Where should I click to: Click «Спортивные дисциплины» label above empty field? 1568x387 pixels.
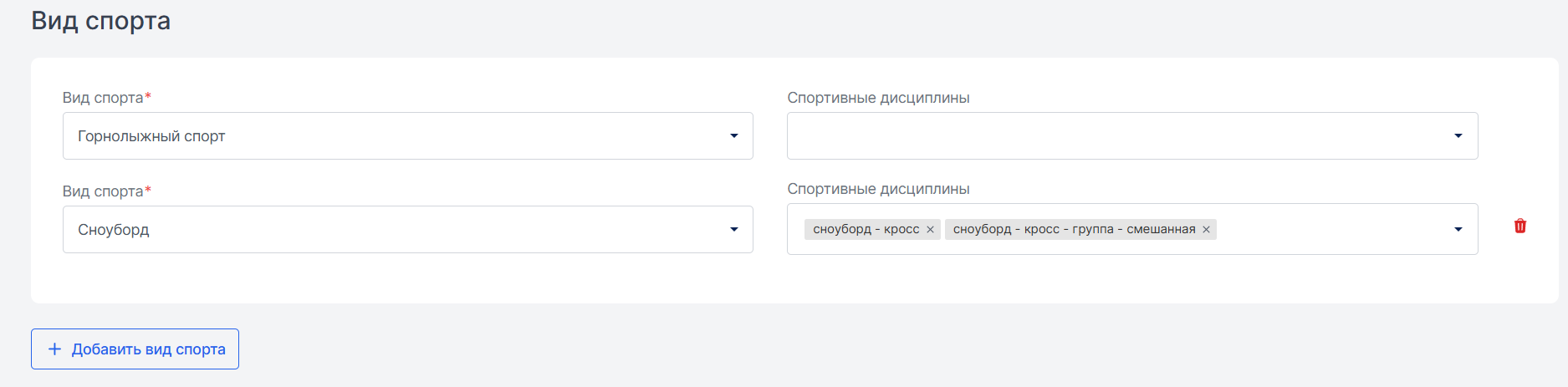(878, 98)
